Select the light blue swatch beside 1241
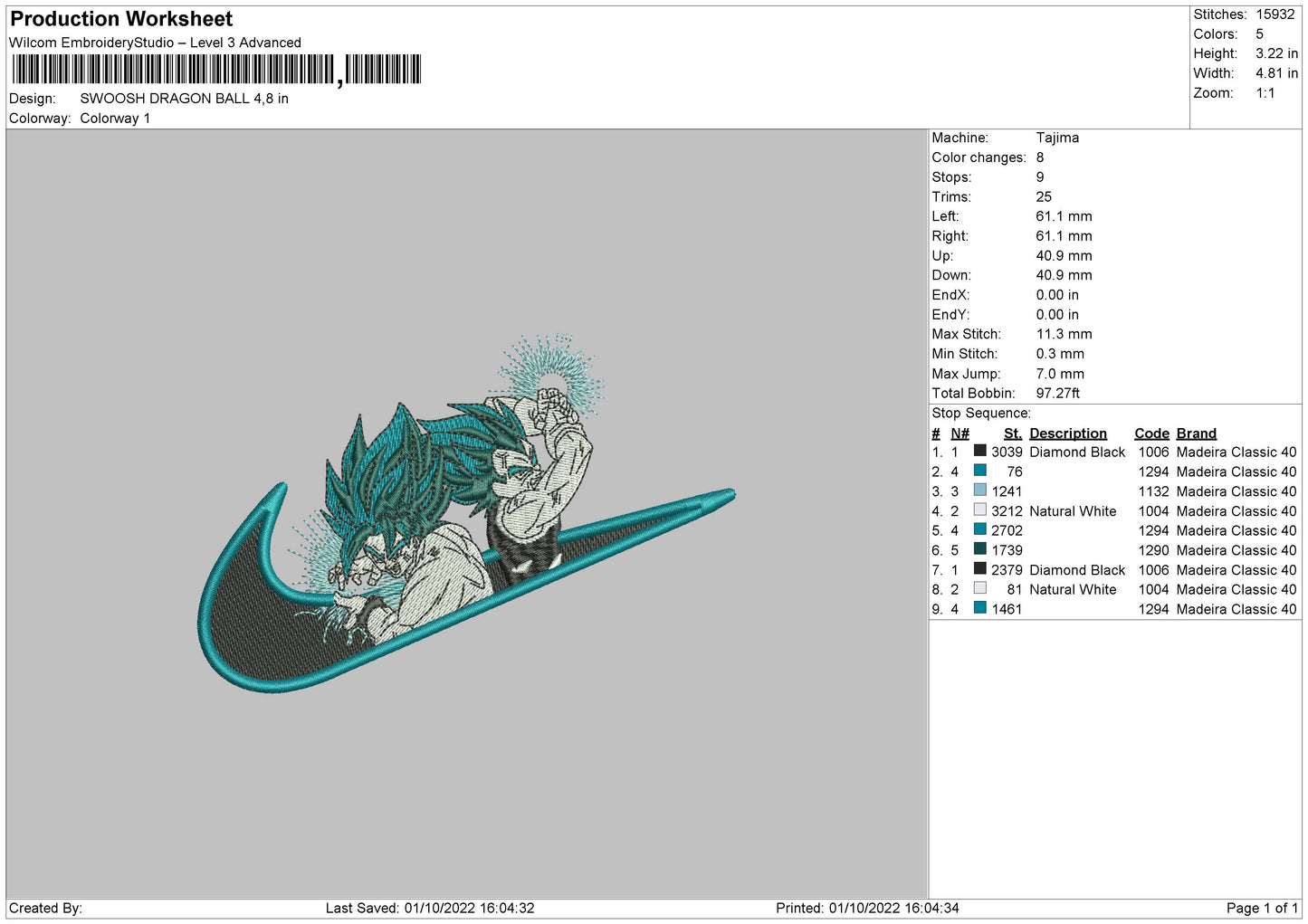Screen dimensions: 1308x924 point(979,491)
